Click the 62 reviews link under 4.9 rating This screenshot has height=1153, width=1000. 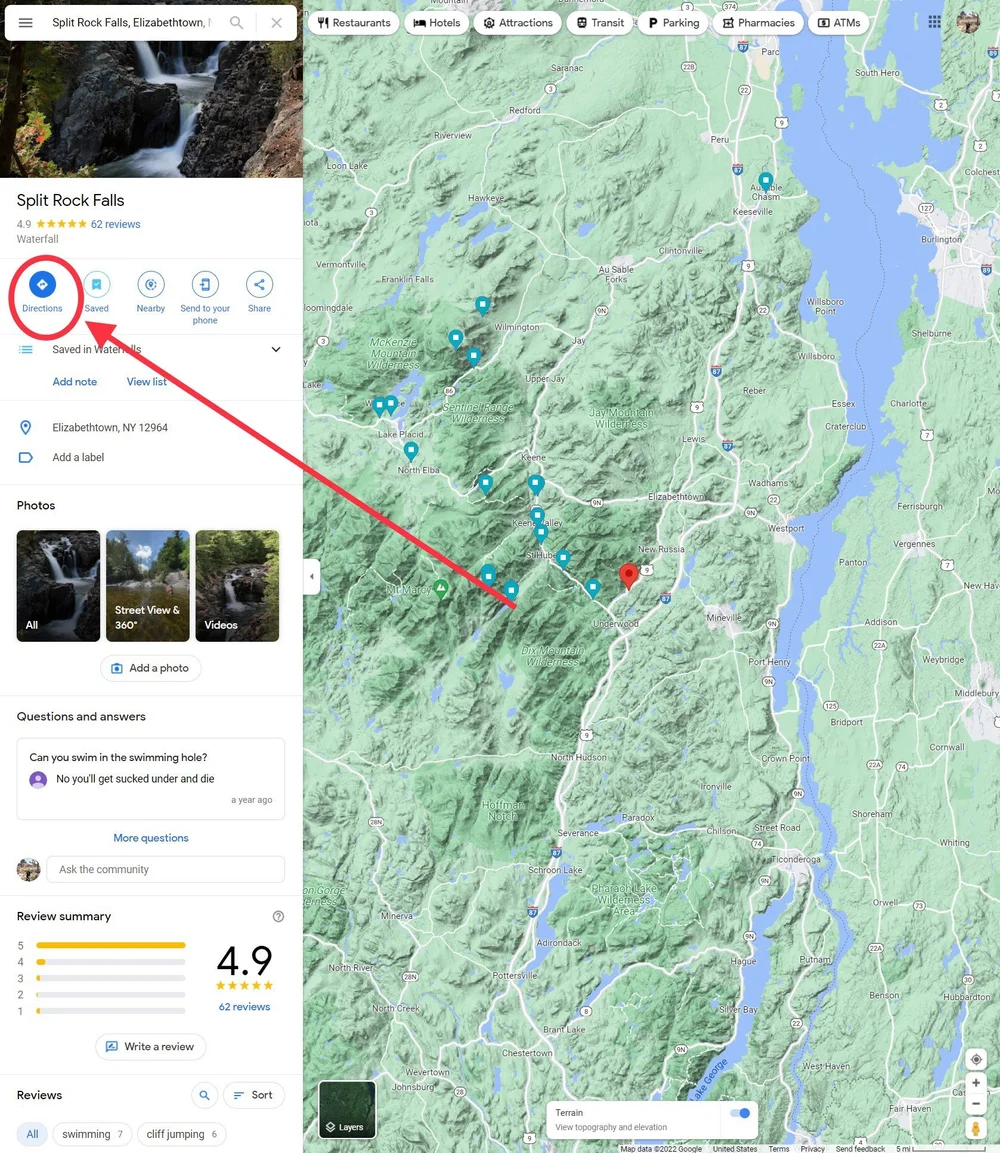coord(244,1007)
